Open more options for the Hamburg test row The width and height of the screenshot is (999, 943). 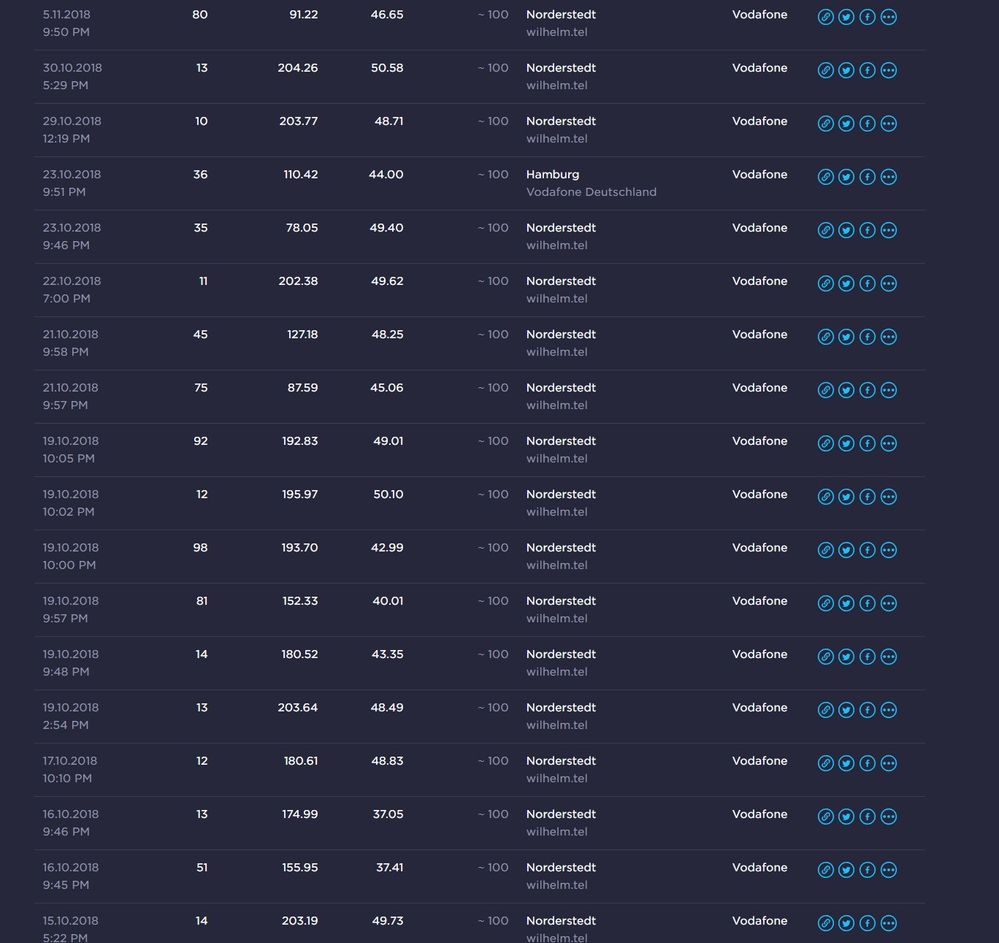889,177
